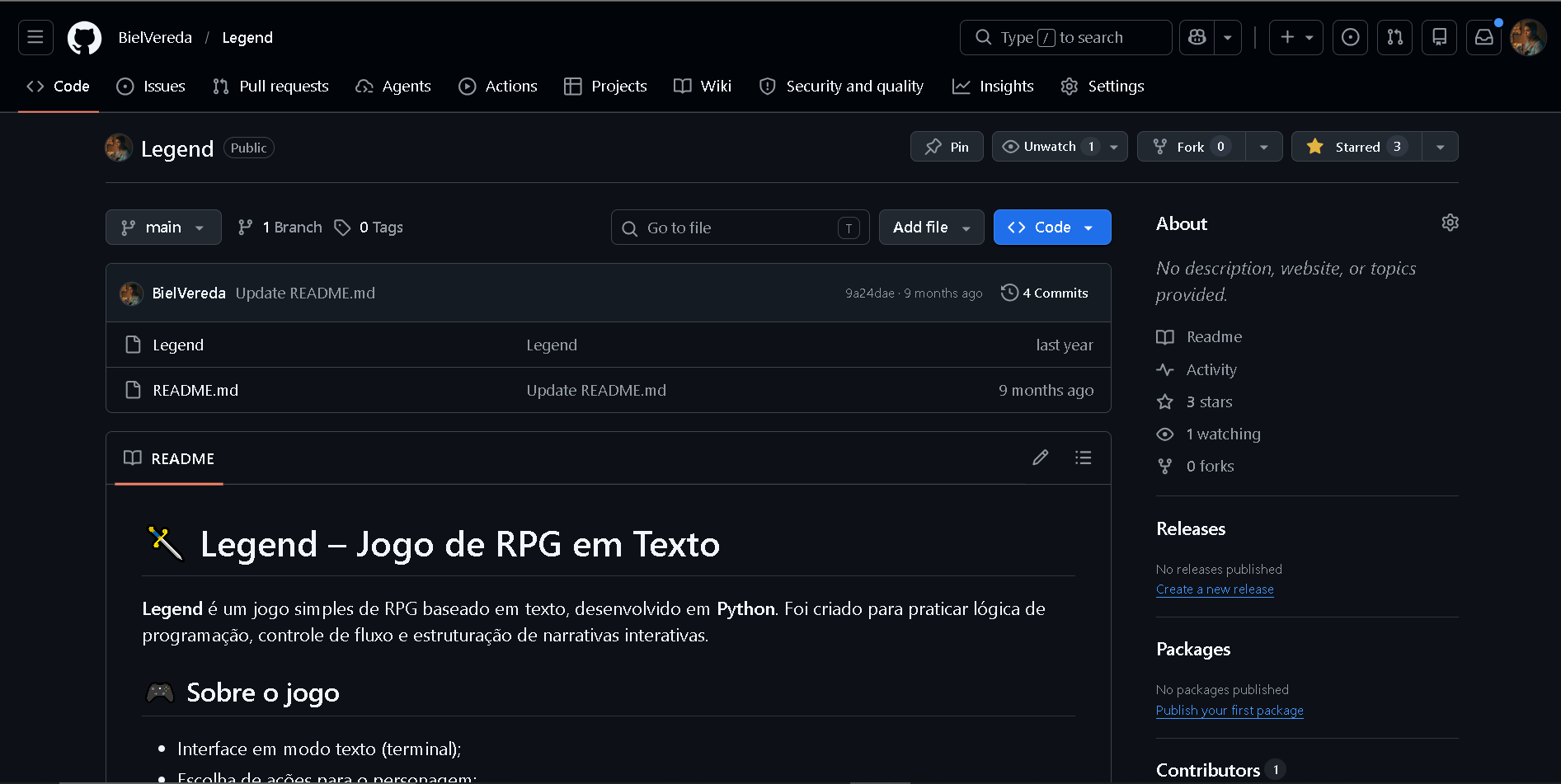
Task: Open the Copilot options caret
Action: pyautogui.click(x=1228, y=37)
